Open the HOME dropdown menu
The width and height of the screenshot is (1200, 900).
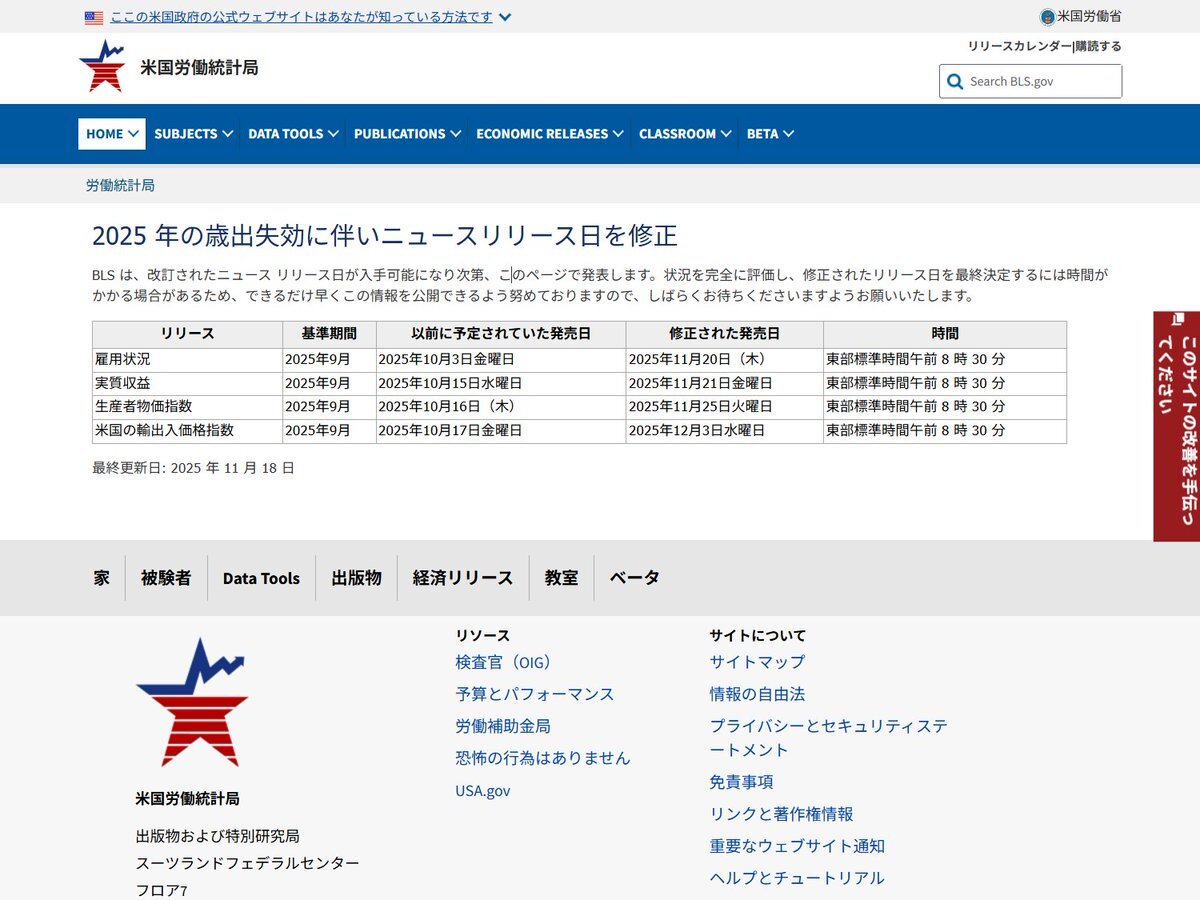tap(112, 134)
